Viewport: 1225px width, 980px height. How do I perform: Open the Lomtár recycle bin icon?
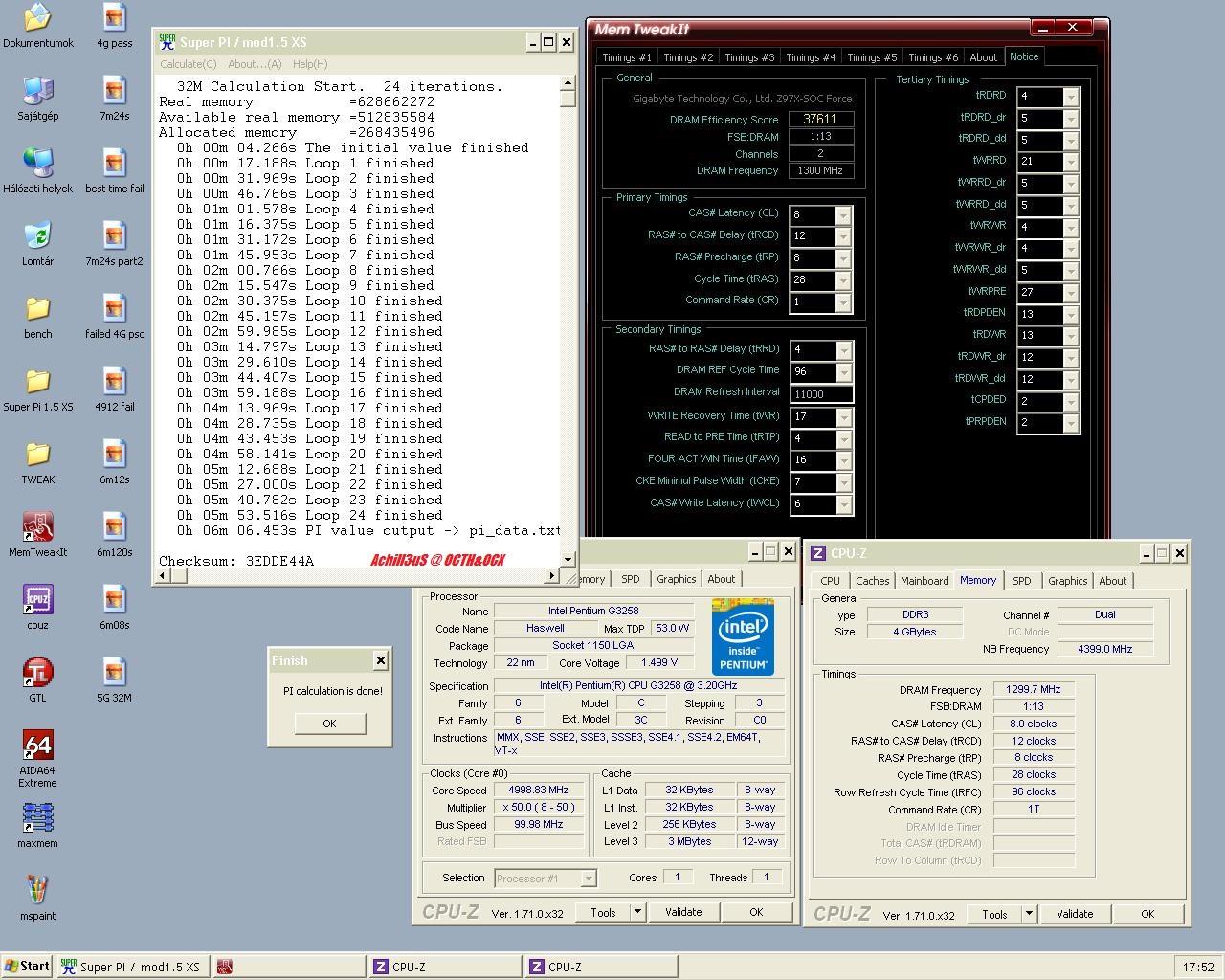[37, 236]
